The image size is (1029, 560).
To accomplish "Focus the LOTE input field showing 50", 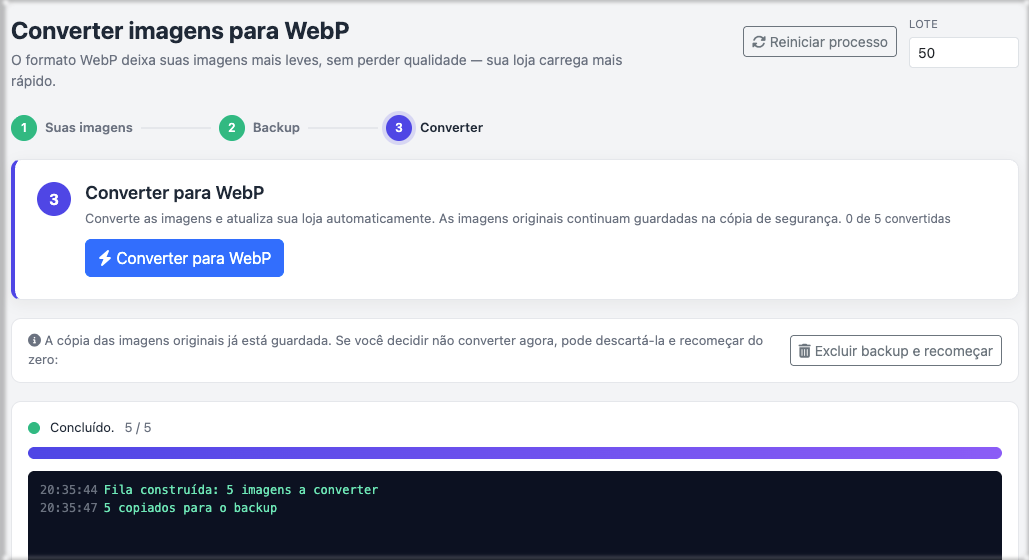I will point(963,53).
